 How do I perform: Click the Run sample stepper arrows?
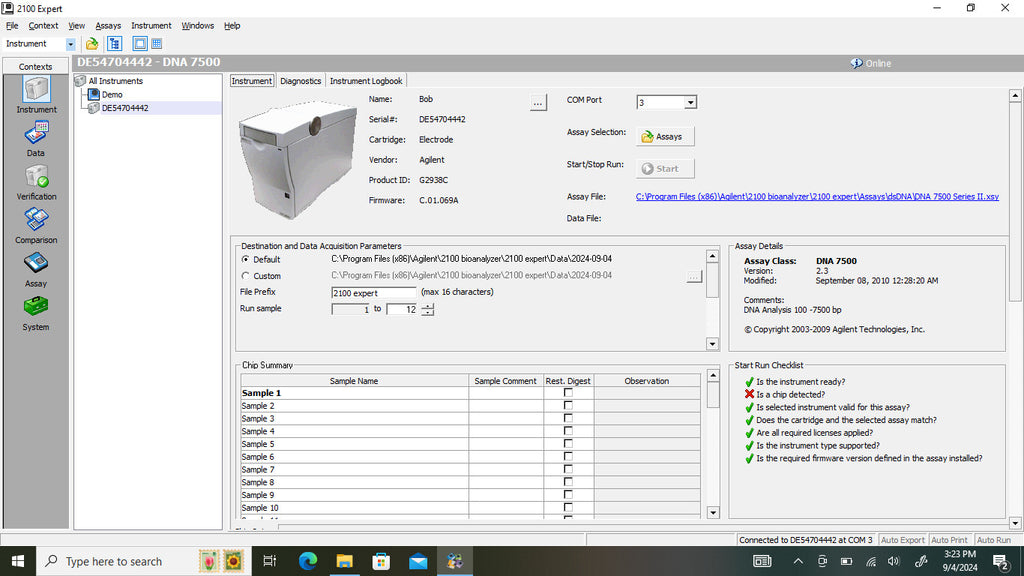[428, 310]
